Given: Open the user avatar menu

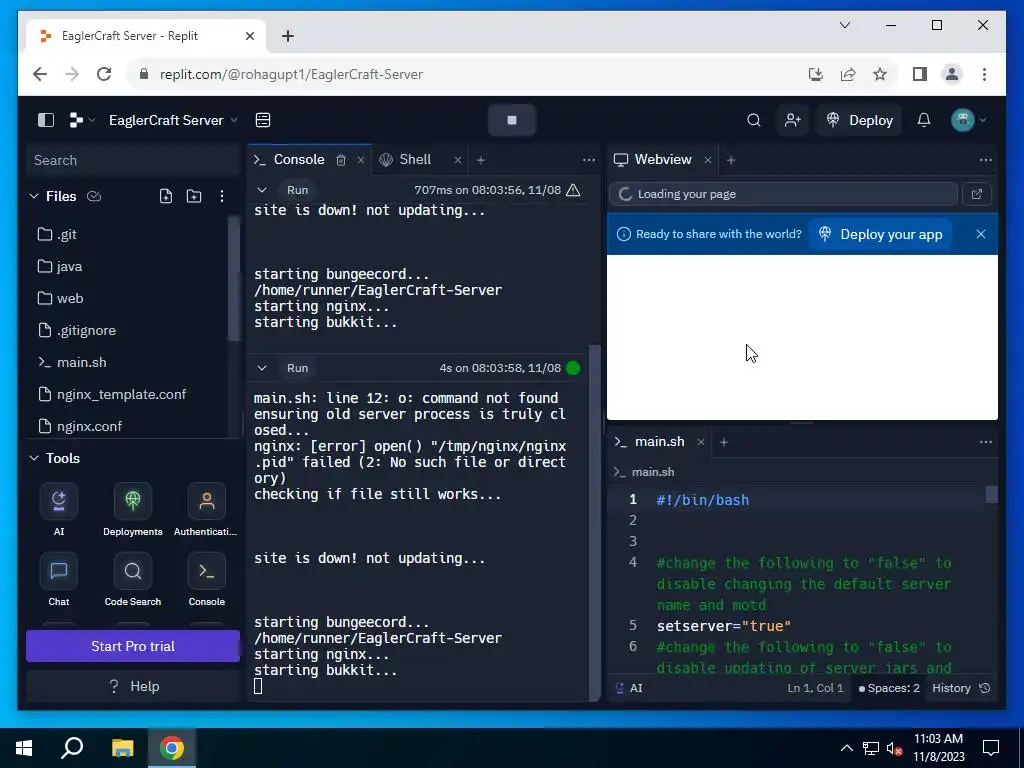Looking at the screenshot, I should pos(968,120).
